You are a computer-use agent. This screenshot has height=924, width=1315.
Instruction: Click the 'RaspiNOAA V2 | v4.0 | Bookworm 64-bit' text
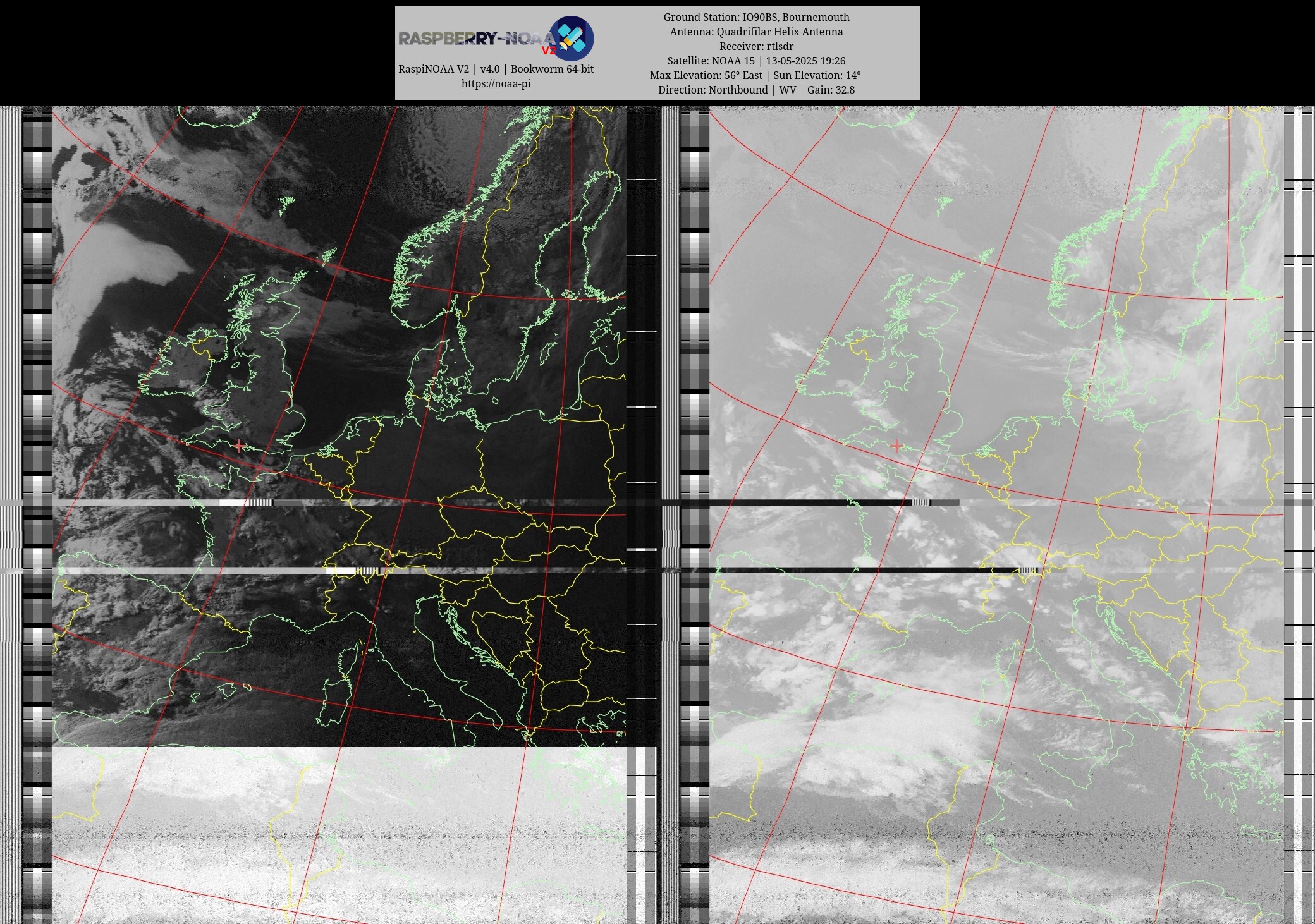pyautogui.click(x=496, y=69)
